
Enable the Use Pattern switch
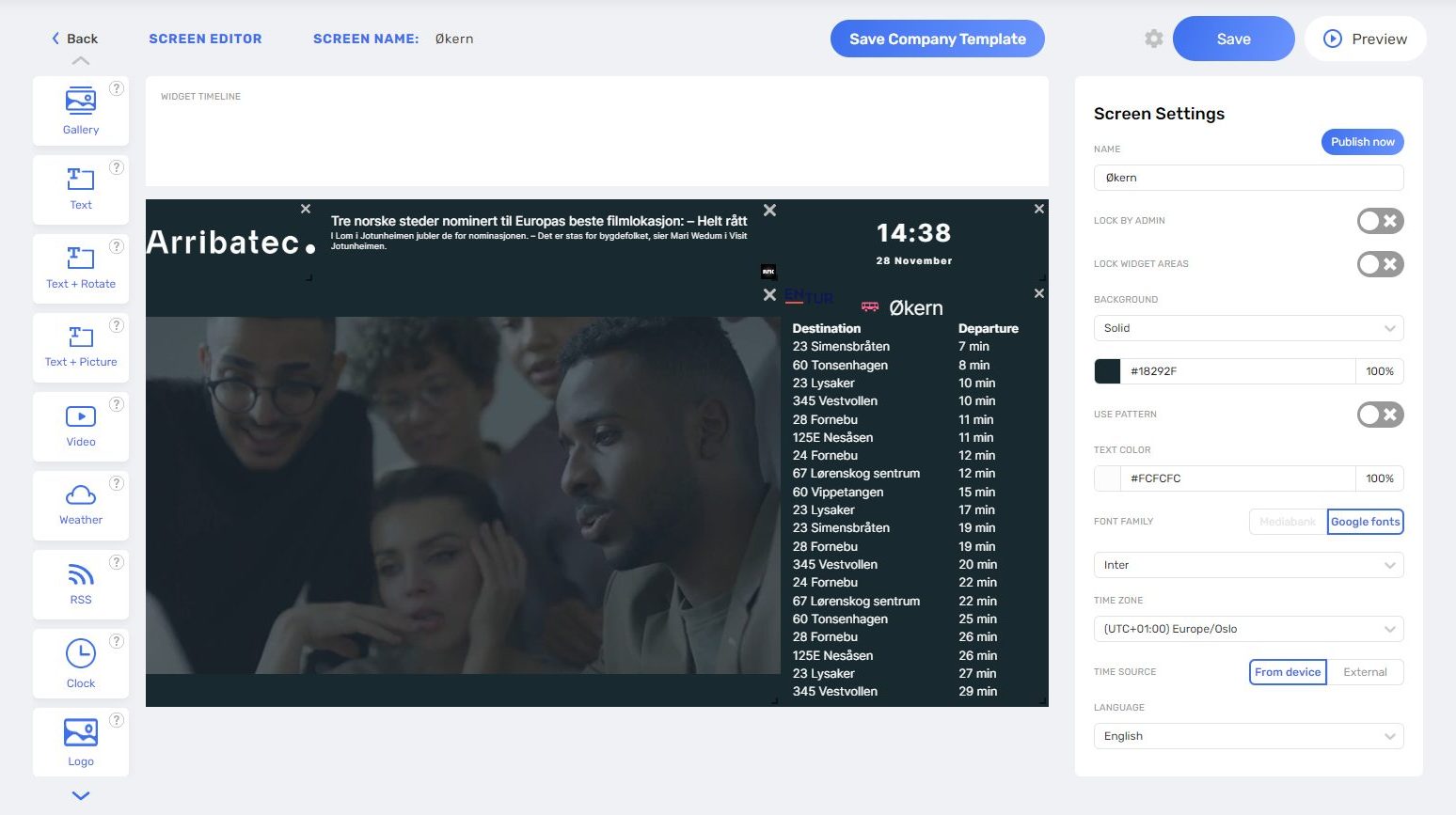point(1380,415)
